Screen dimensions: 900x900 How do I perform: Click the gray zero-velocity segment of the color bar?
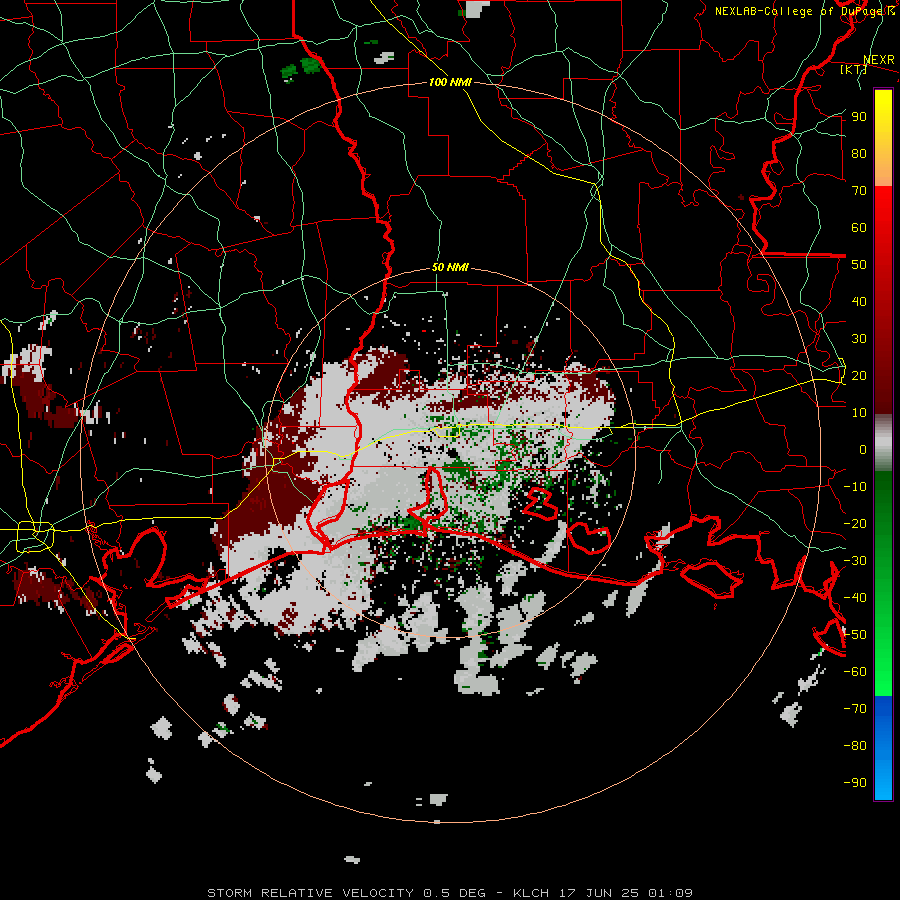[x=883, y=443]
